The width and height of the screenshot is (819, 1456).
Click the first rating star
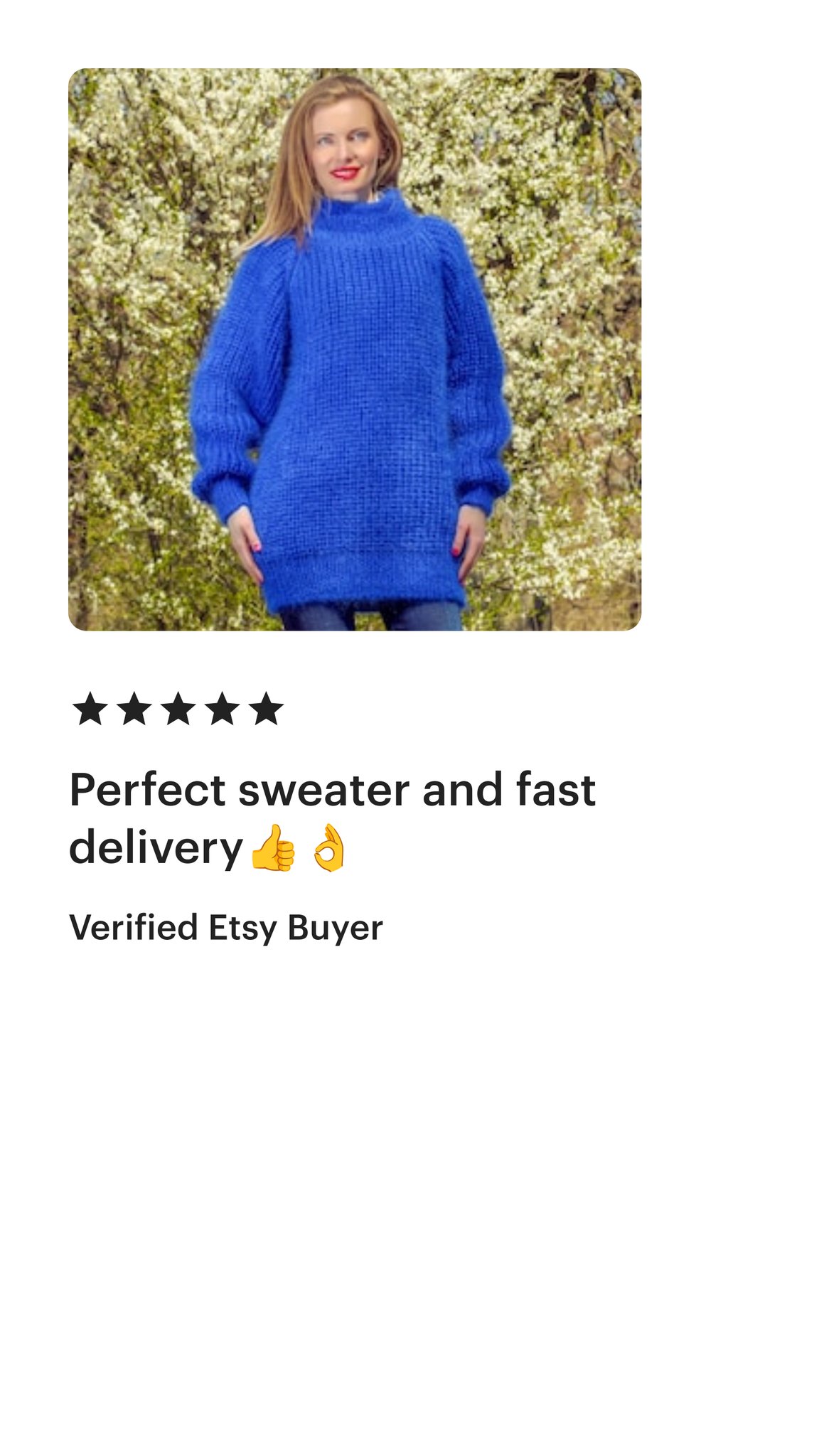90,709
